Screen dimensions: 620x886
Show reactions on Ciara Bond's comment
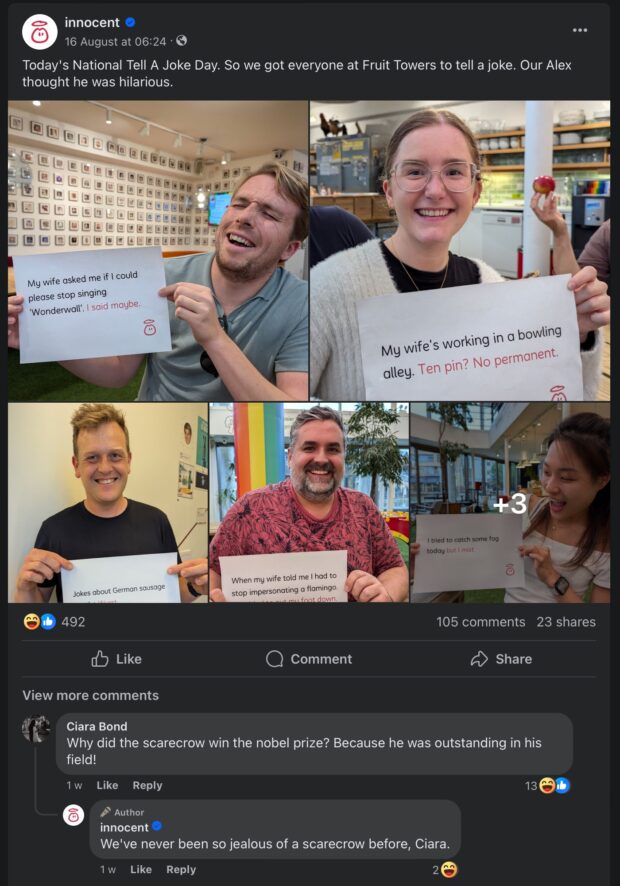(547, 785)
